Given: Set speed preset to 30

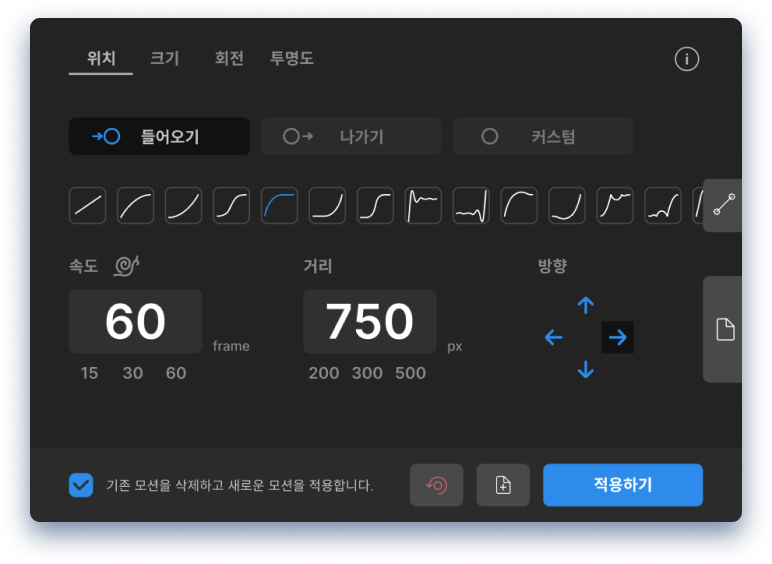Looking at the screenshot, I should point(133,373).
